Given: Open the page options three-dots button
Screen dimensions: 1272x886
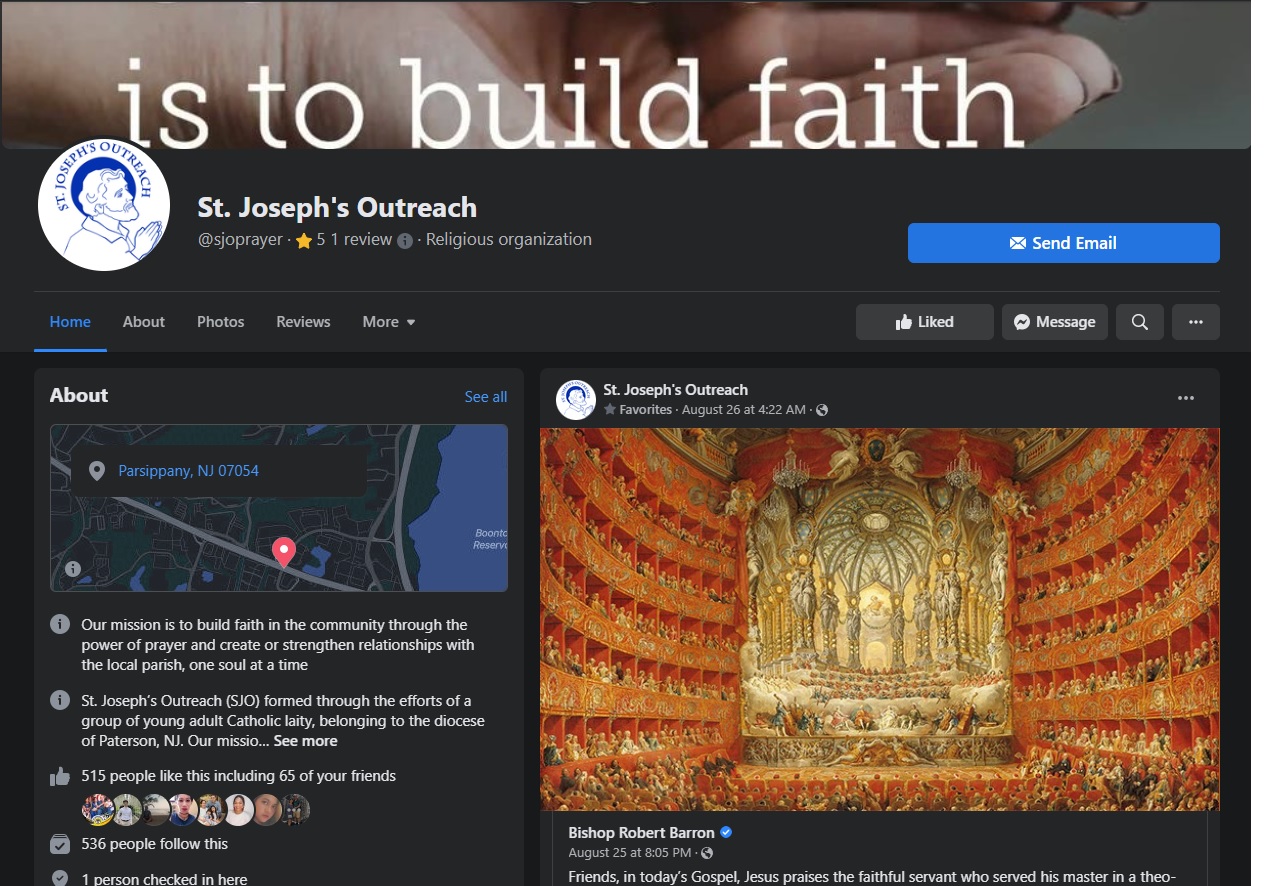Looking at the screenshot, I should point(1196,322).
